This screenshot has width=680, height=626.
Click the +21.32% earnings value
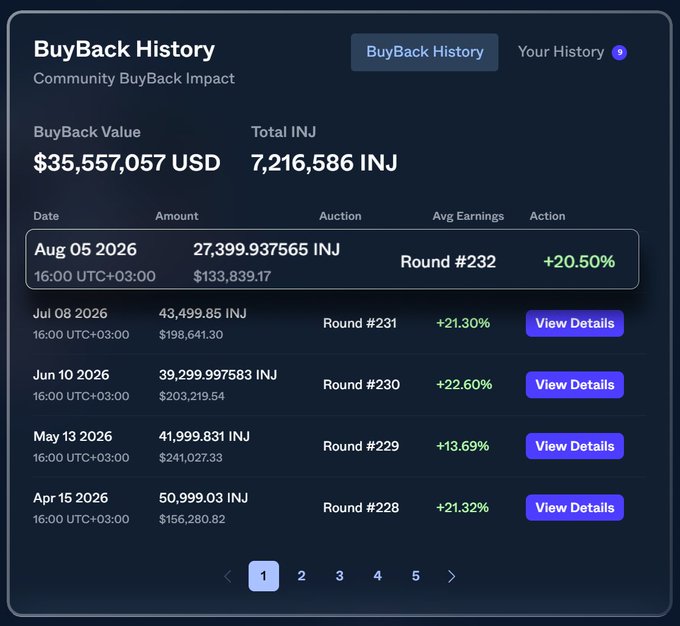(x=462, y=508)
